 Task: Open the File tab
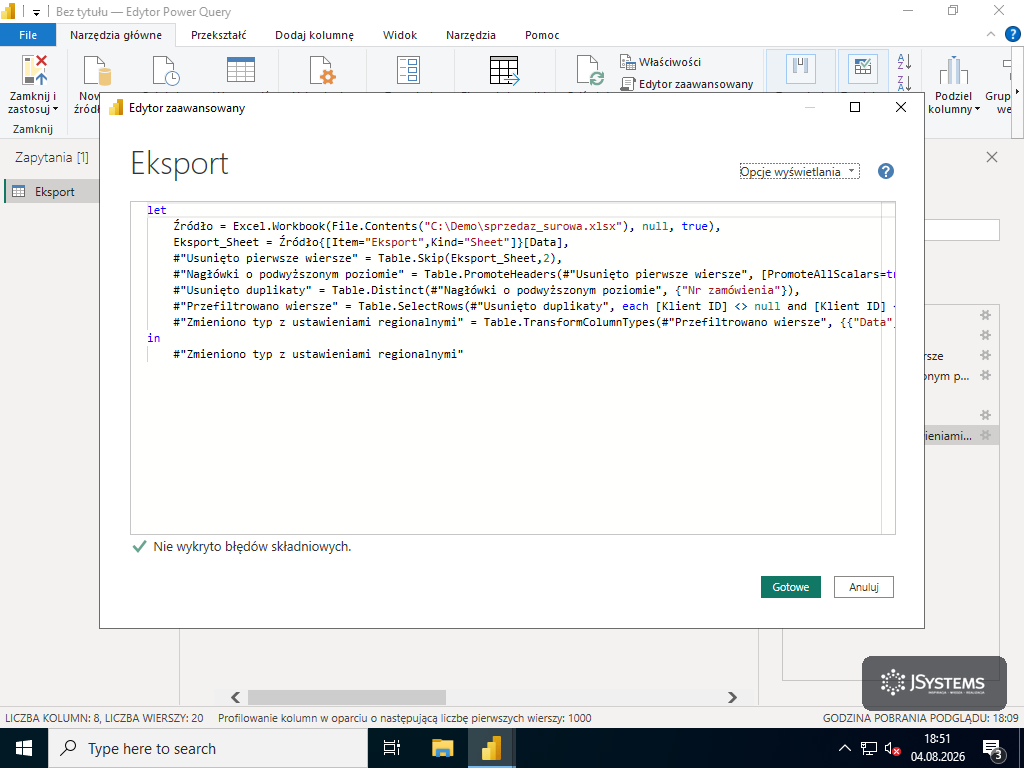pyautogui.click(x=28, y=35)
